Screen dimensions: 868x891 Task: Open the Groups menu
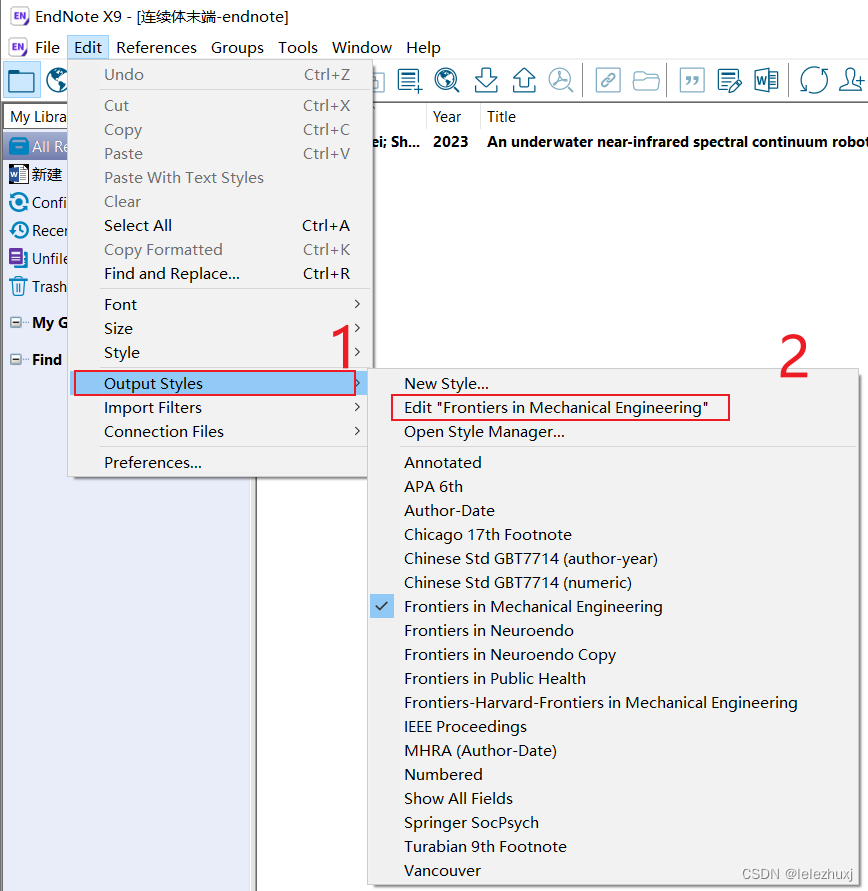[x=237, y=47]
